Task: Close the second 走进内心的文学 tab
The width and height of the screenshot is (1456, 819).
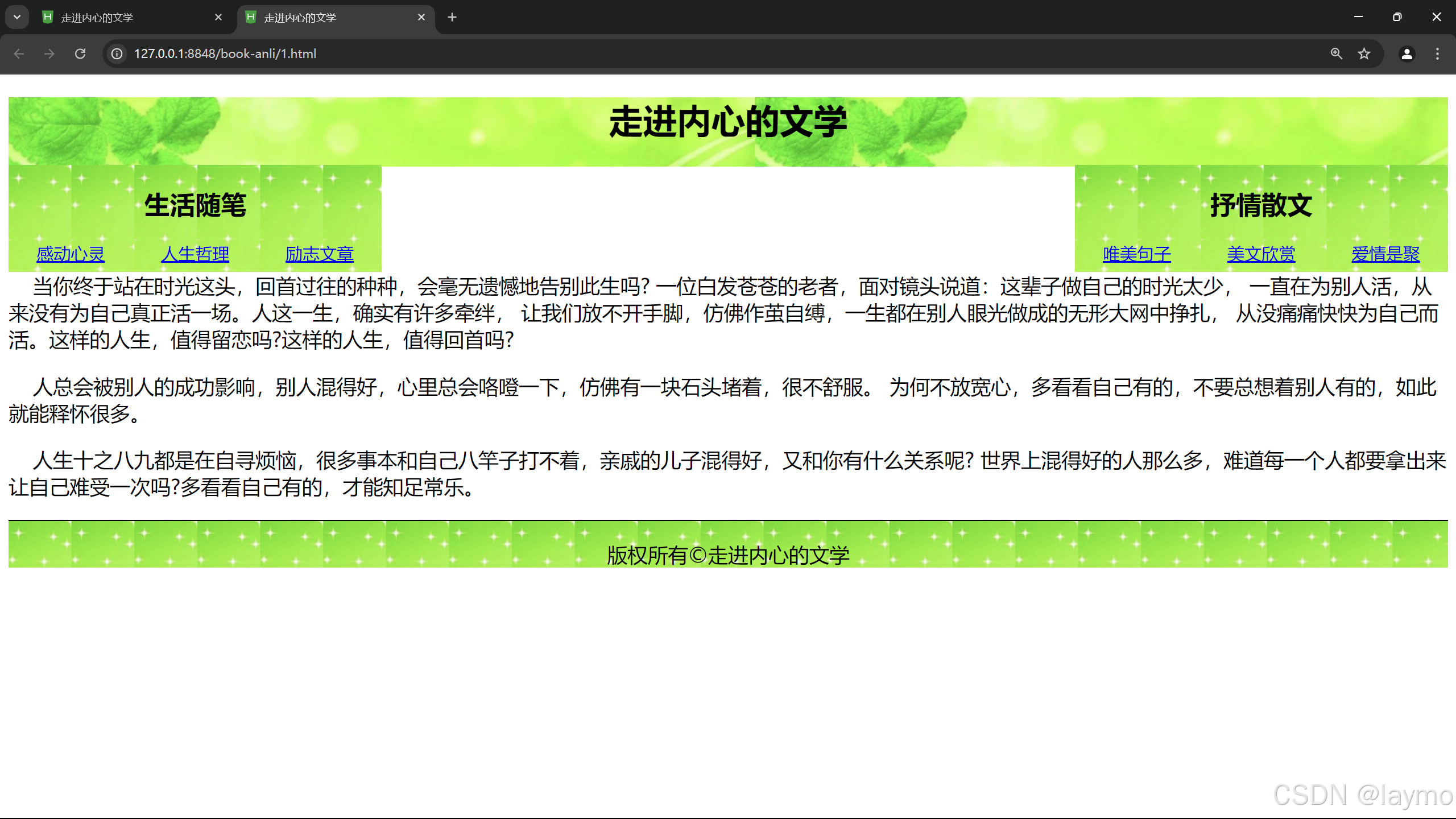Action: [421, 17]
